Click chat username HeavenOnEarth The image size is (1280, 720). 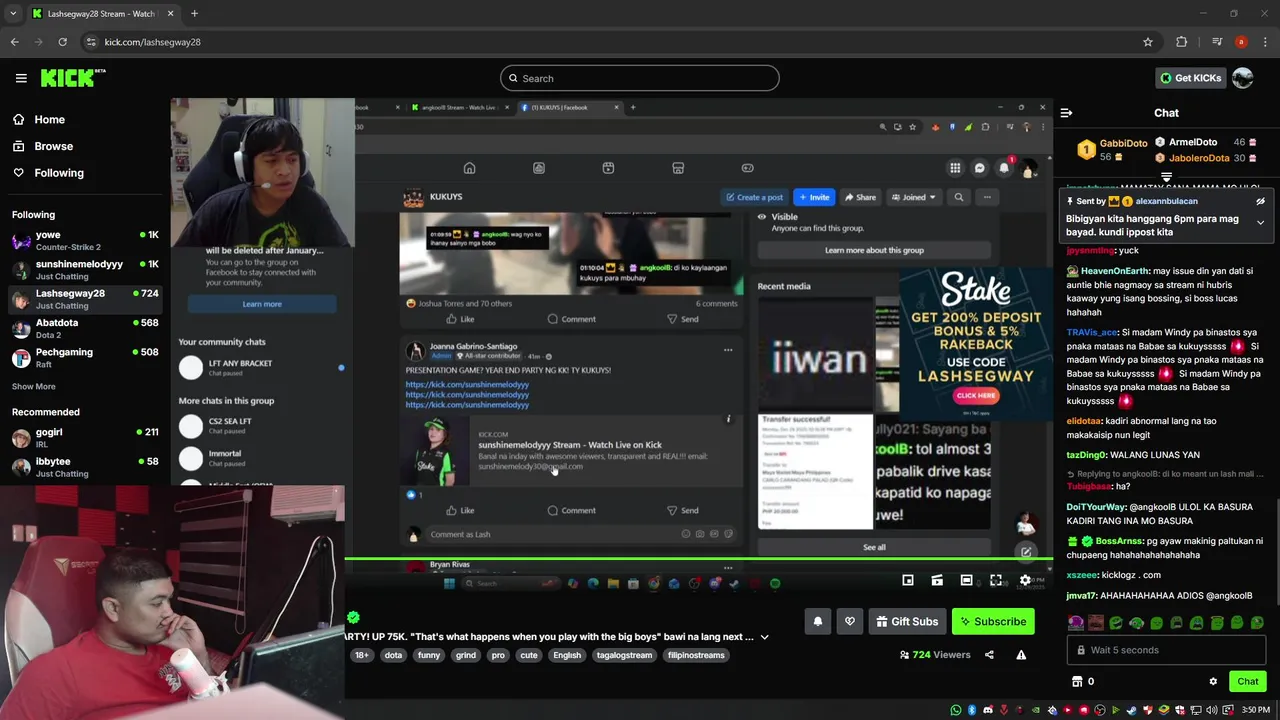[1115, 271]
